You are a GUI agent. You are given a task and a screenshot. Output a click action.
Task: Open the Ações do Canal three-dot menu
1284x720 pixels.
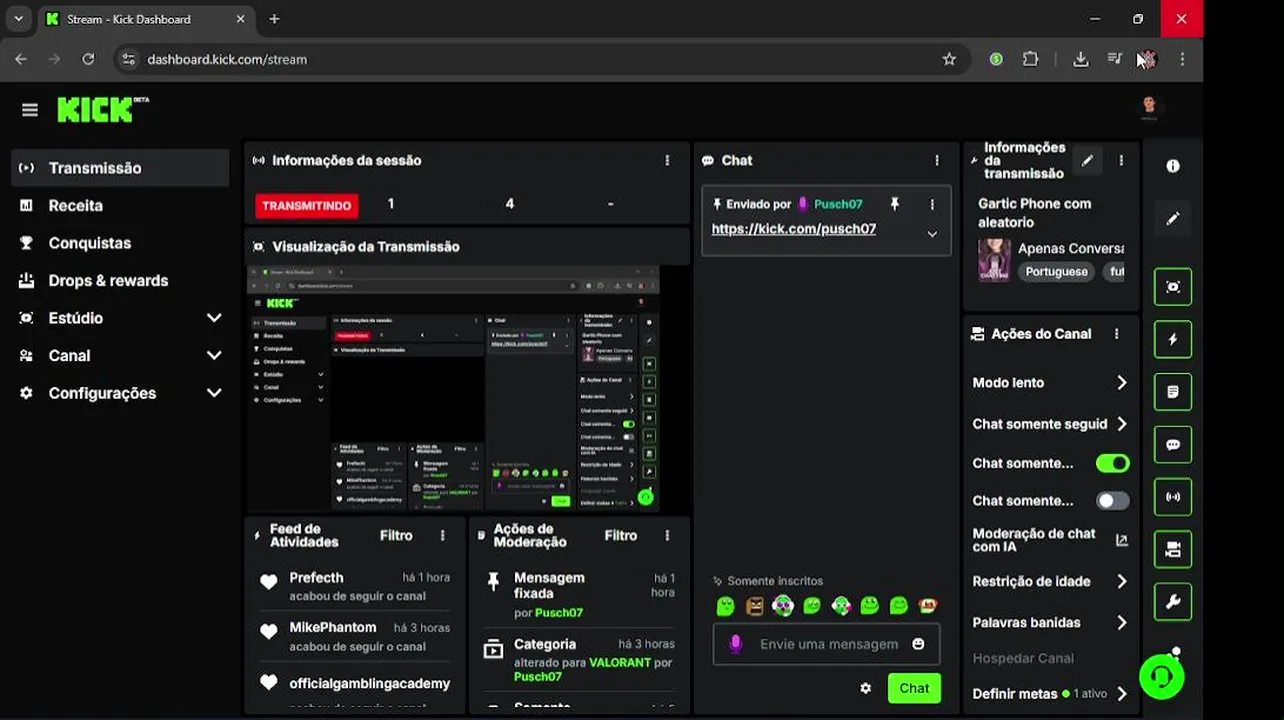[1116, 334]
